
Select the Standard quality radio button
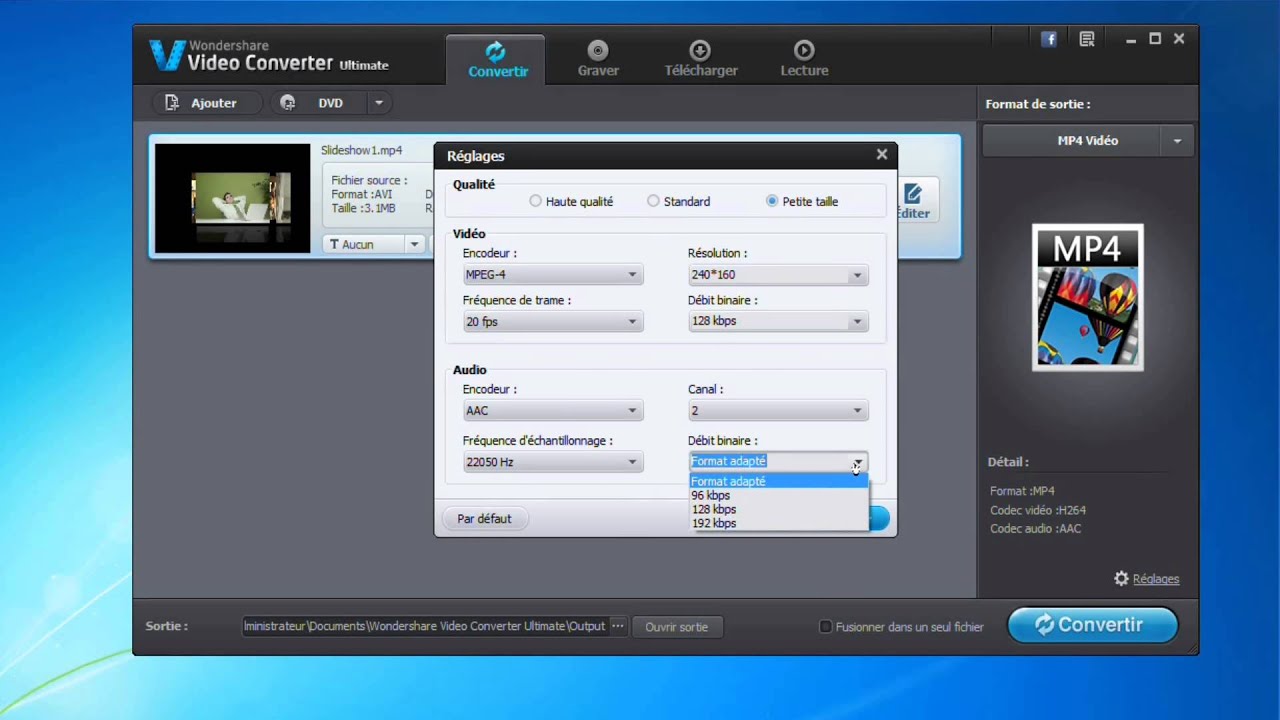point(653,201)
